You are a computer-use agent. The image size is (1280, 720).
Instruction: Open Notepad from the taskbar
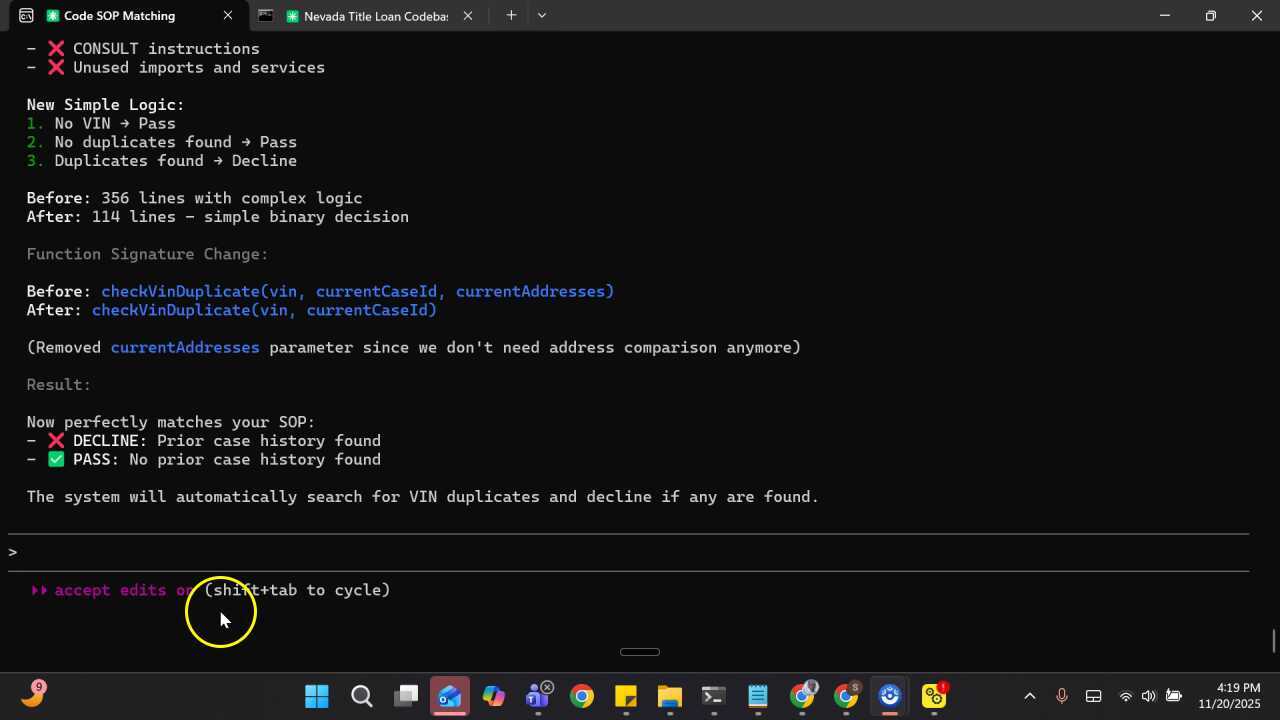pos(758,696)
